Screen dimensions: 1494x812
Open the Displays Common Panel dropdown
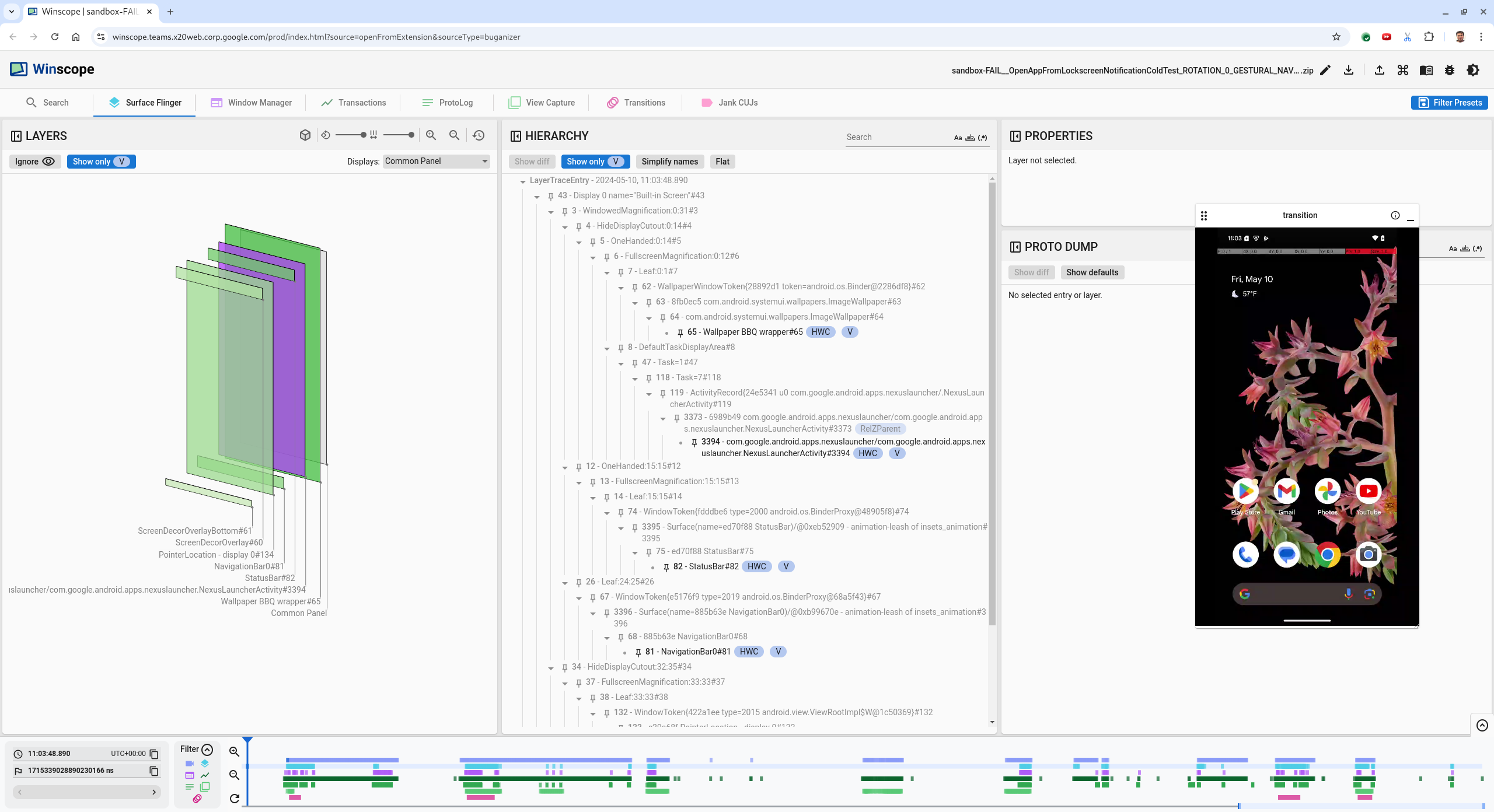point(435,161)
